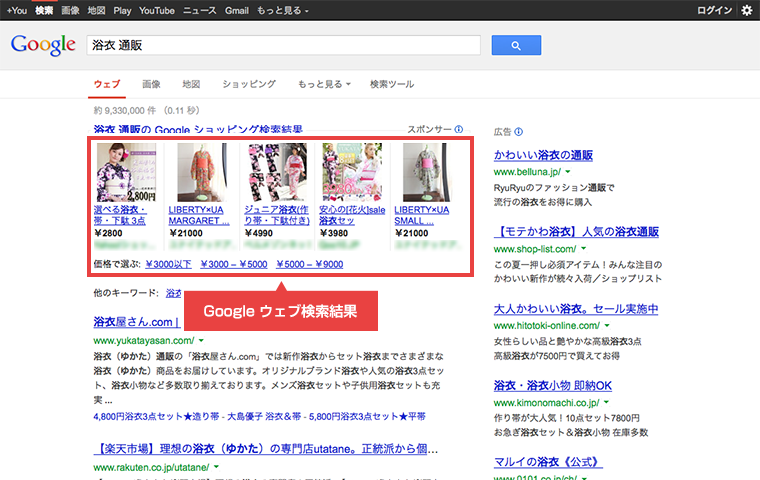Image resolution: width=760 pixels, height=480 pixels.
Task: Expand dropdown arrow beside www.kimonomachi.co.jp/
Action: pyautogui.click(x=606, y=402)
